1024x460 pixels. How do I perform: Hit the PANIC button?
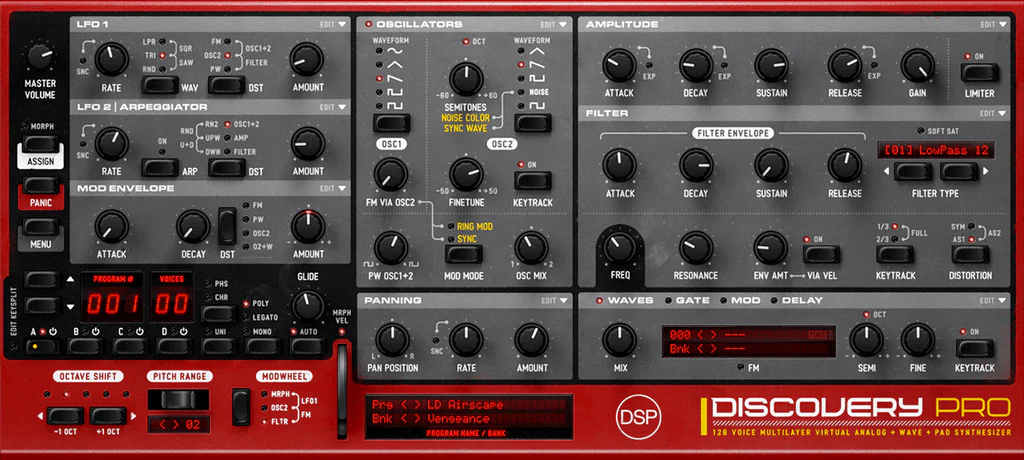[x=40, y=186]
